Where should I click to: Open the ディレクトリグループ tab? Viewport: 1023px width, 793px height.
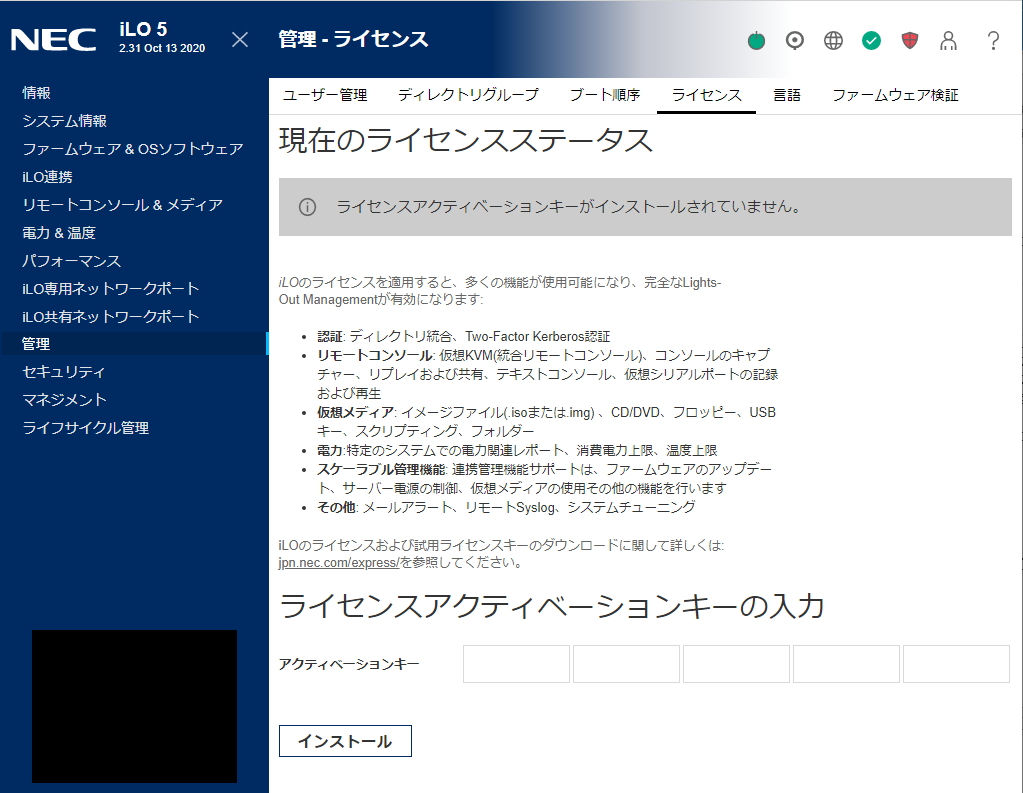(468, 95)
